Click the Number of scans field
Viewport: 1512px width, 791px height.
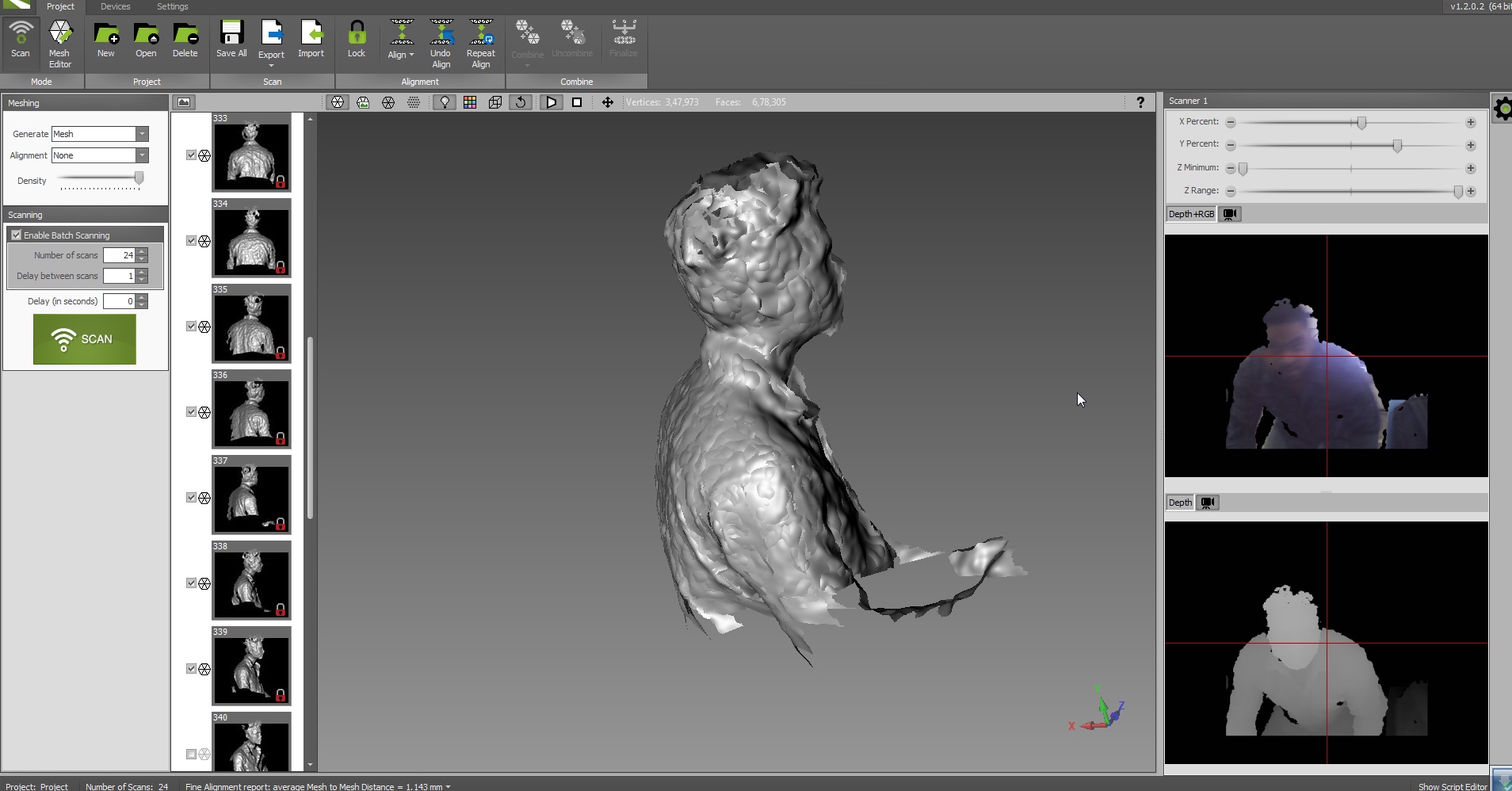pos(120,255)
